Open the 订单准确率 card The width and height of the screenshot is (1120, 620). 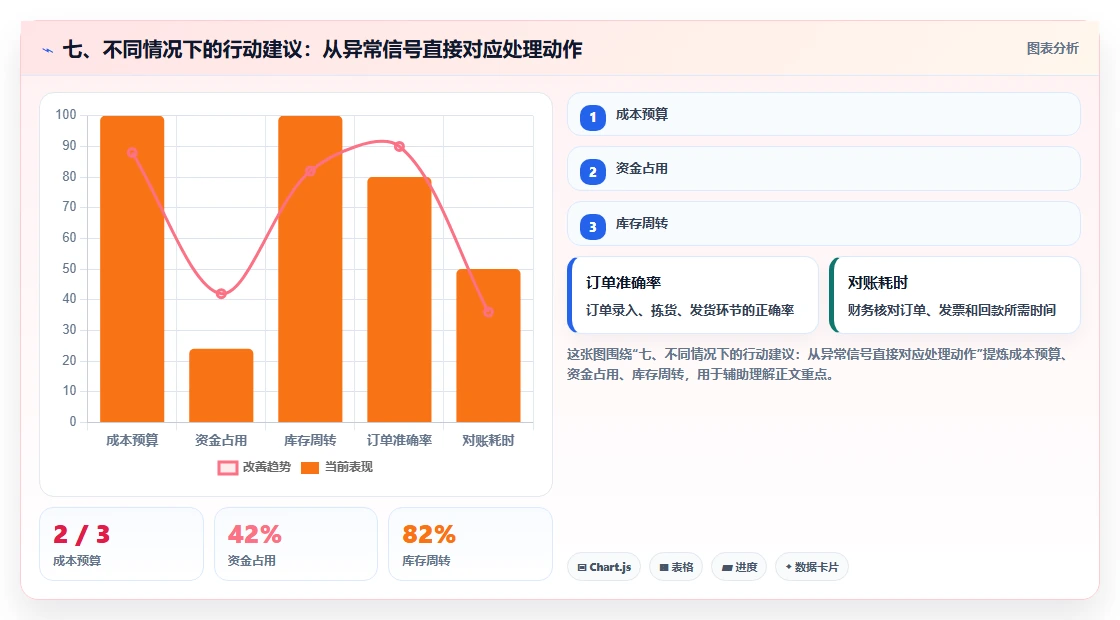tap(693, 295)
